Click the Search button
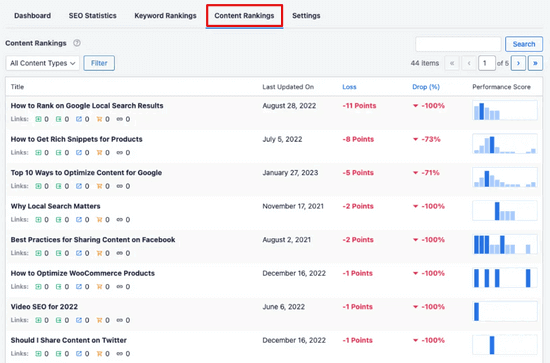This screenshot has width=550, height=363. [524, 44]
